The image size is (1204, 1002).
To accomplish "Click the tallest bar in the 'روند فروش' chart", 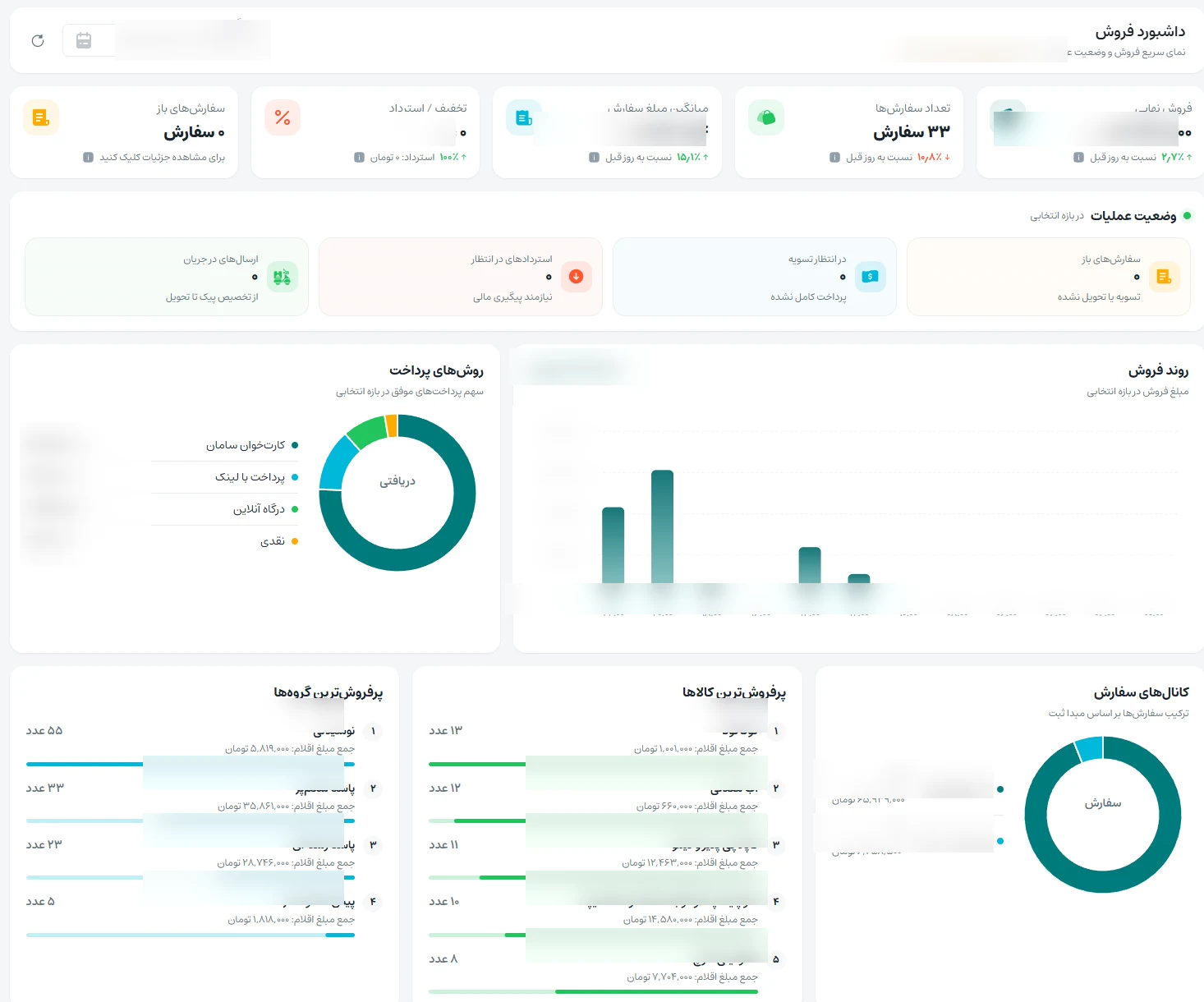I will [x=662, y=526].
